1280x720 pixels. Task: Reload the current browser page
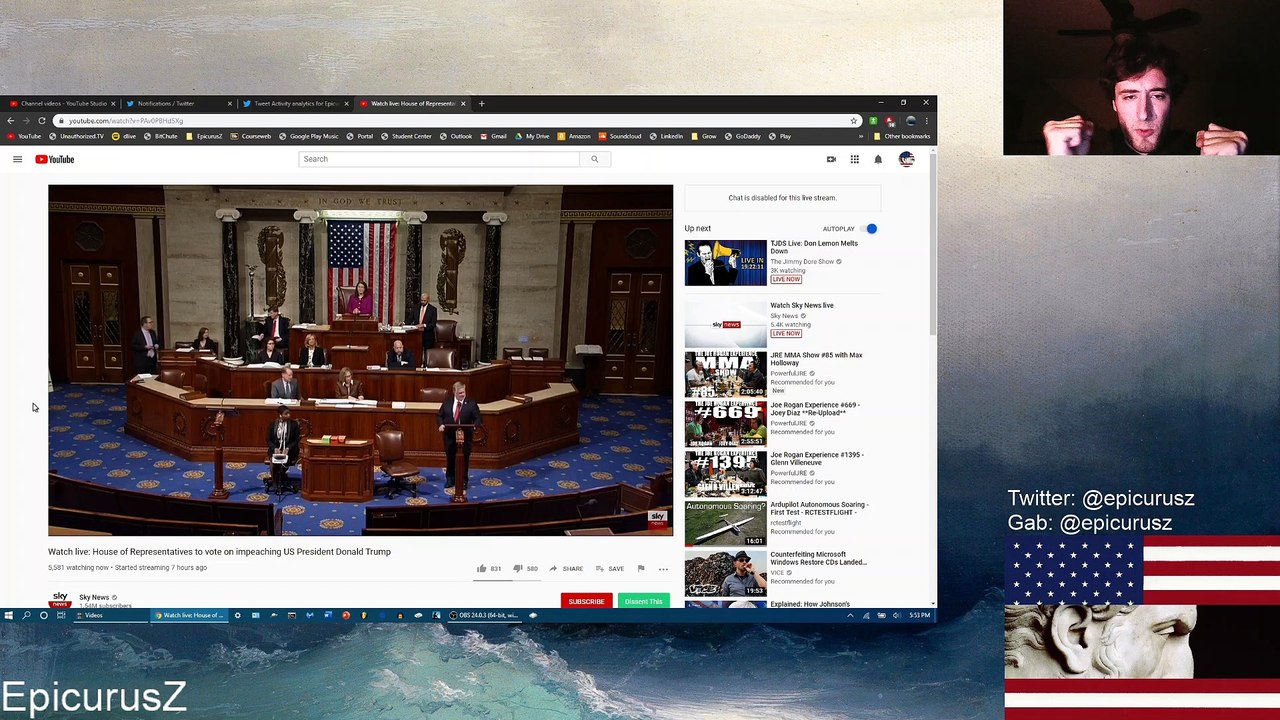coord(42,121)
